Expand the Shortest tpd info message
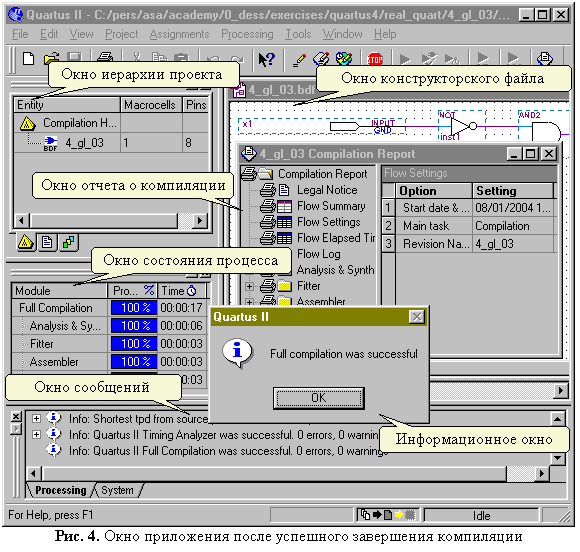 pos(36,418)
